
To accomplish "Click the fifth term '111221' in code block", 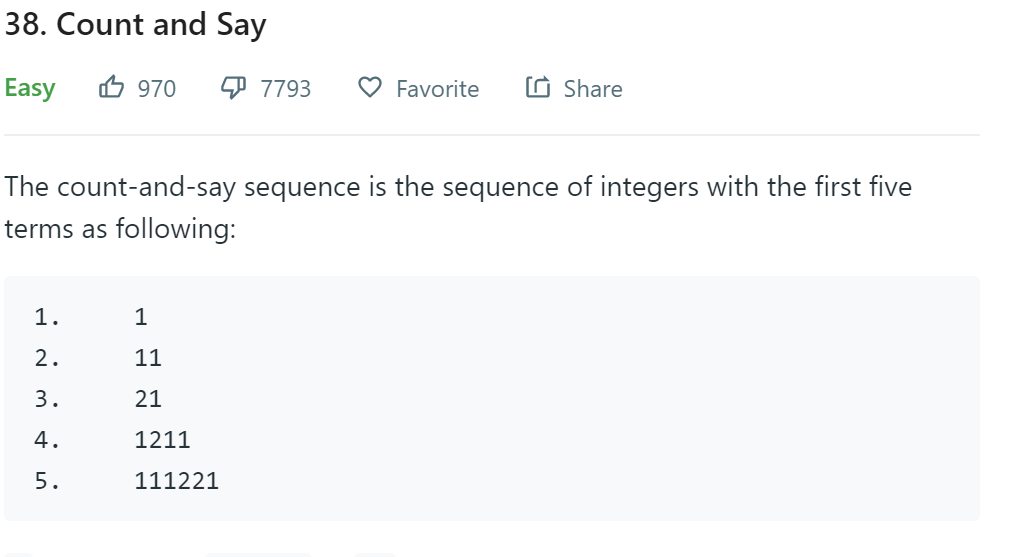I will (x=176, y=481).
